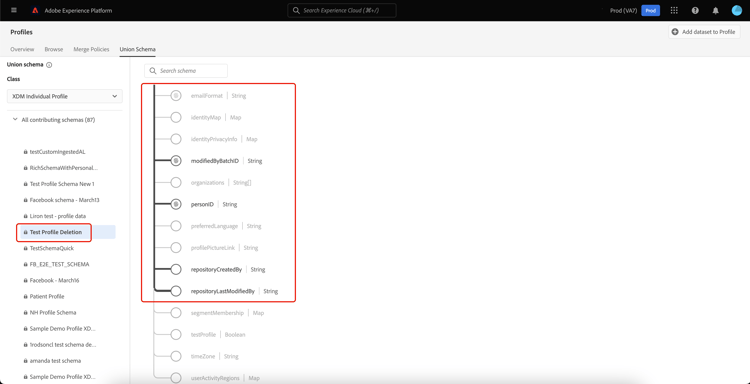
Task: Select the FB_E2E_TEST_SCHEMA schema
Action: coord(59,264)
